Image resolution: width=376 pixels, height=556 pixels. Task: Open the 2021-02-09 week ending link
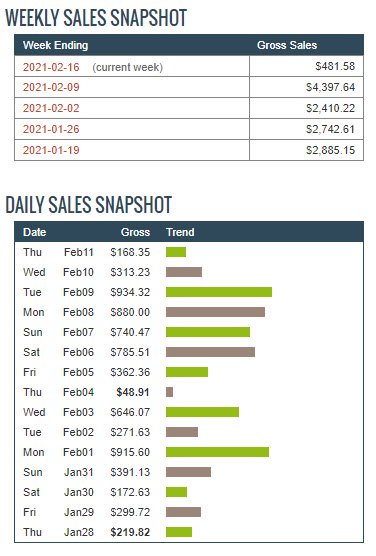click(51, 87)
